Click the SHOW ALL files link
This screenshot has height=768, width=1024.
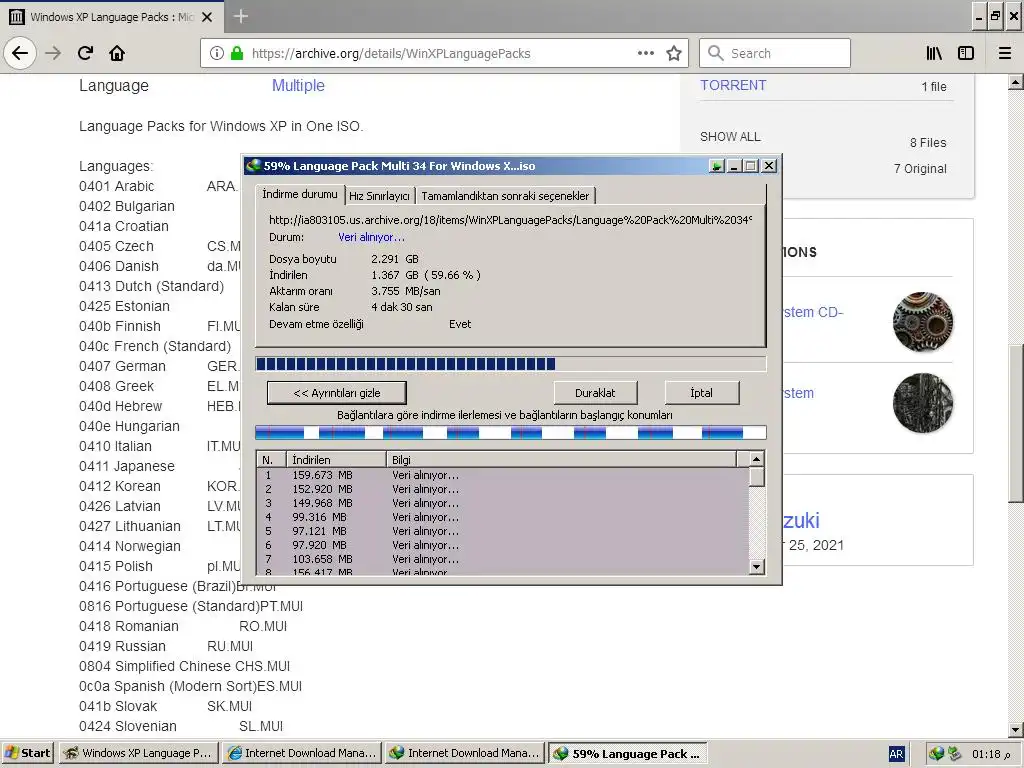(x=730, y=136)
